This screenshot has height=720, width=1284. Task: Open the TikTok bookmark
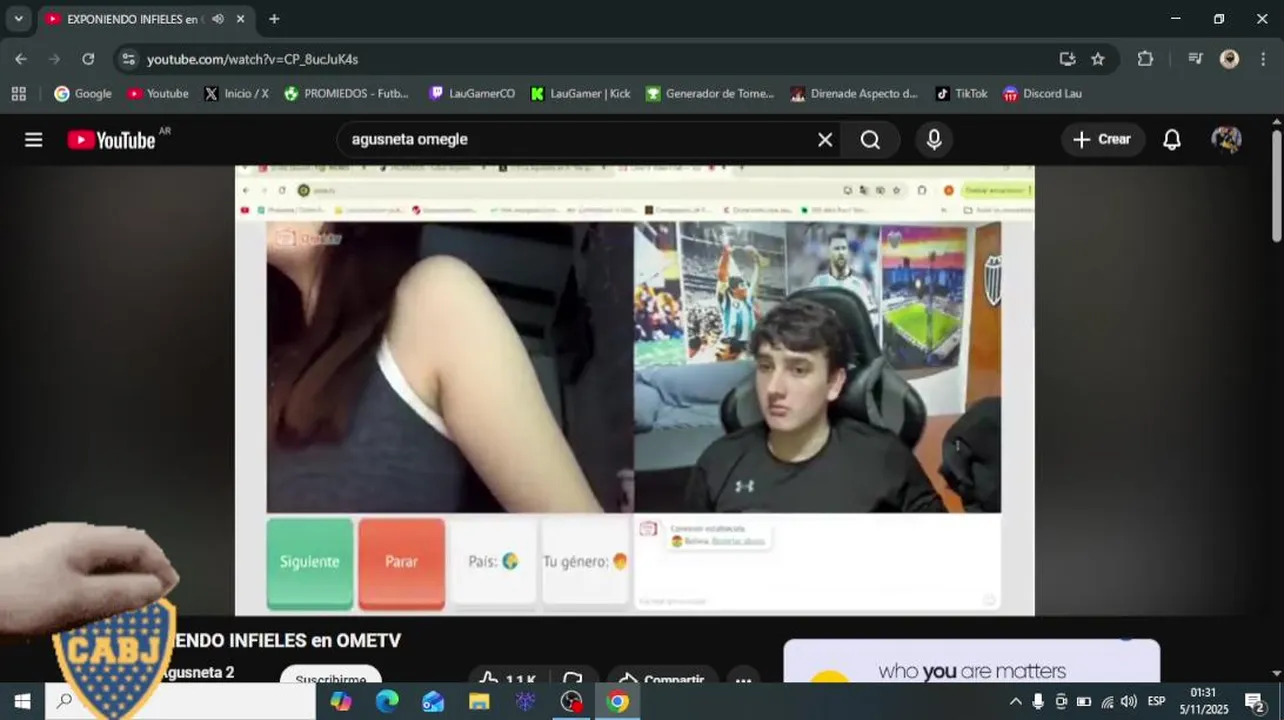click(961, 93)
